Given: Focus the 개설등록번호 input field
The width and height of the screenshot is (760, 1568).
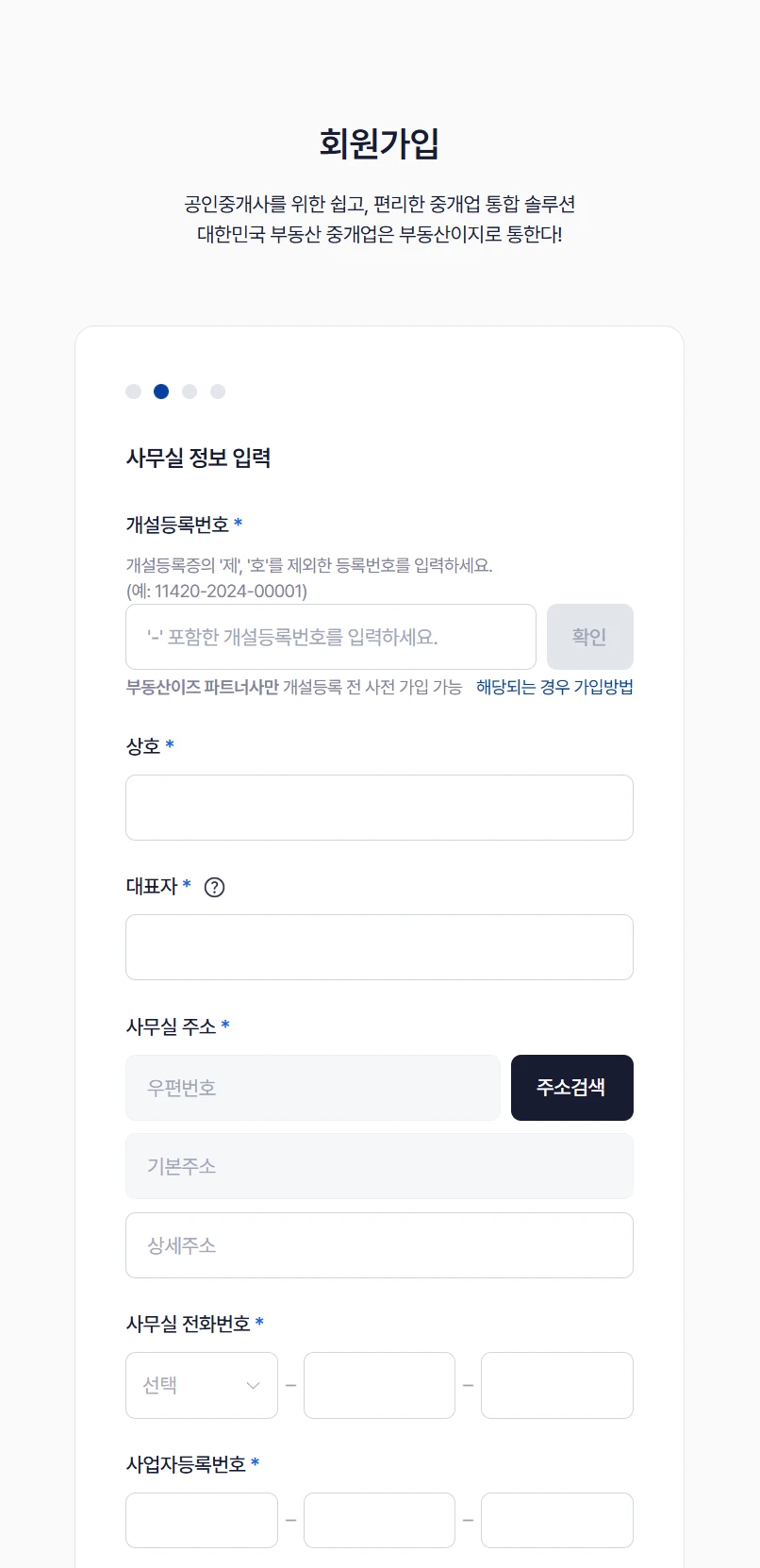Looking at the screenshot, I should [x=330, y=637].
